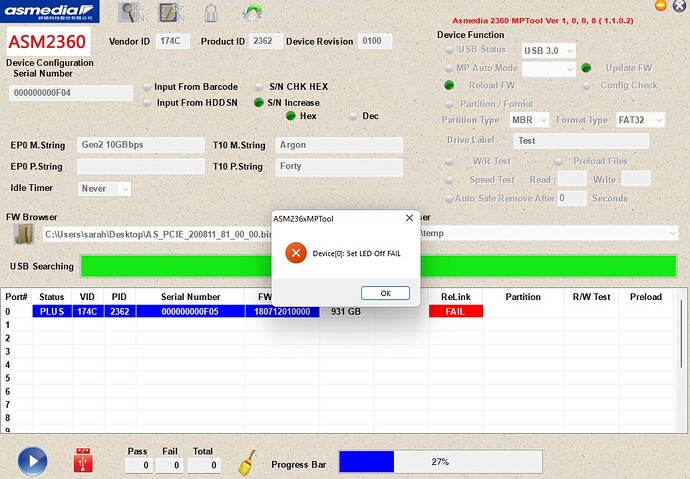The width and height of the screenshot is (690, 479).
Task: Expand the temp path dropdown
Action: pyautogui.click(x=672, y=233)
